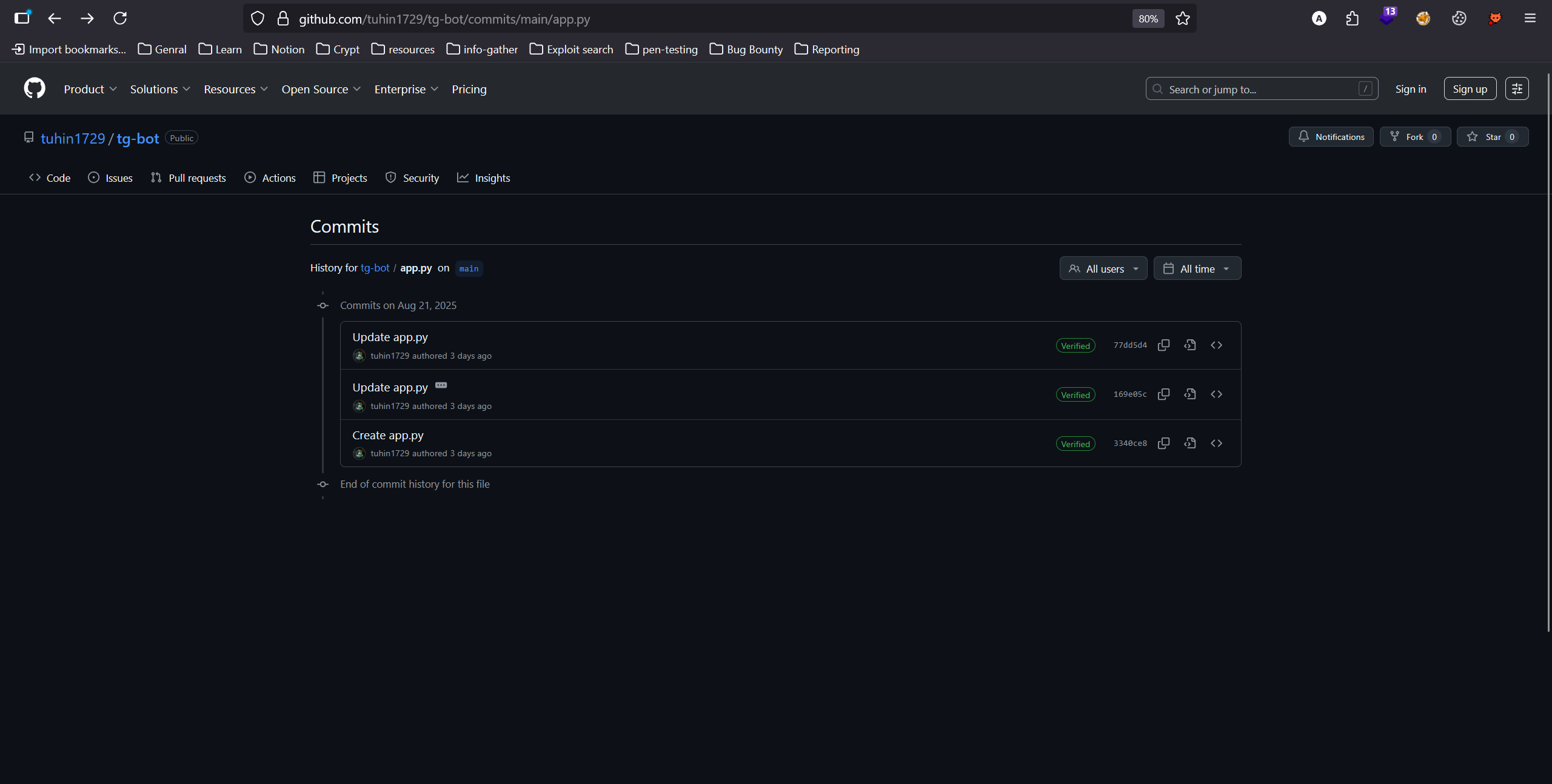Click the GitHub logo home icon
The image size is (1552, 784).
(35, 88)
